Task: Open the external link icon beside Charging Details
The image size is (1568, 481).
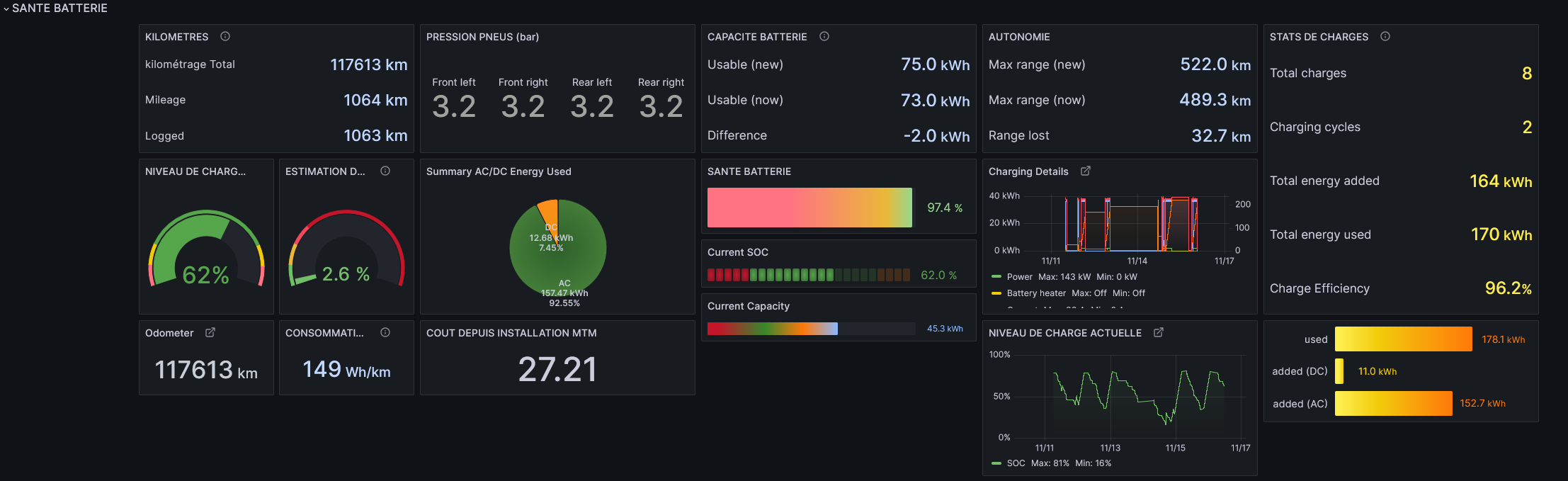Action: 1086,171
